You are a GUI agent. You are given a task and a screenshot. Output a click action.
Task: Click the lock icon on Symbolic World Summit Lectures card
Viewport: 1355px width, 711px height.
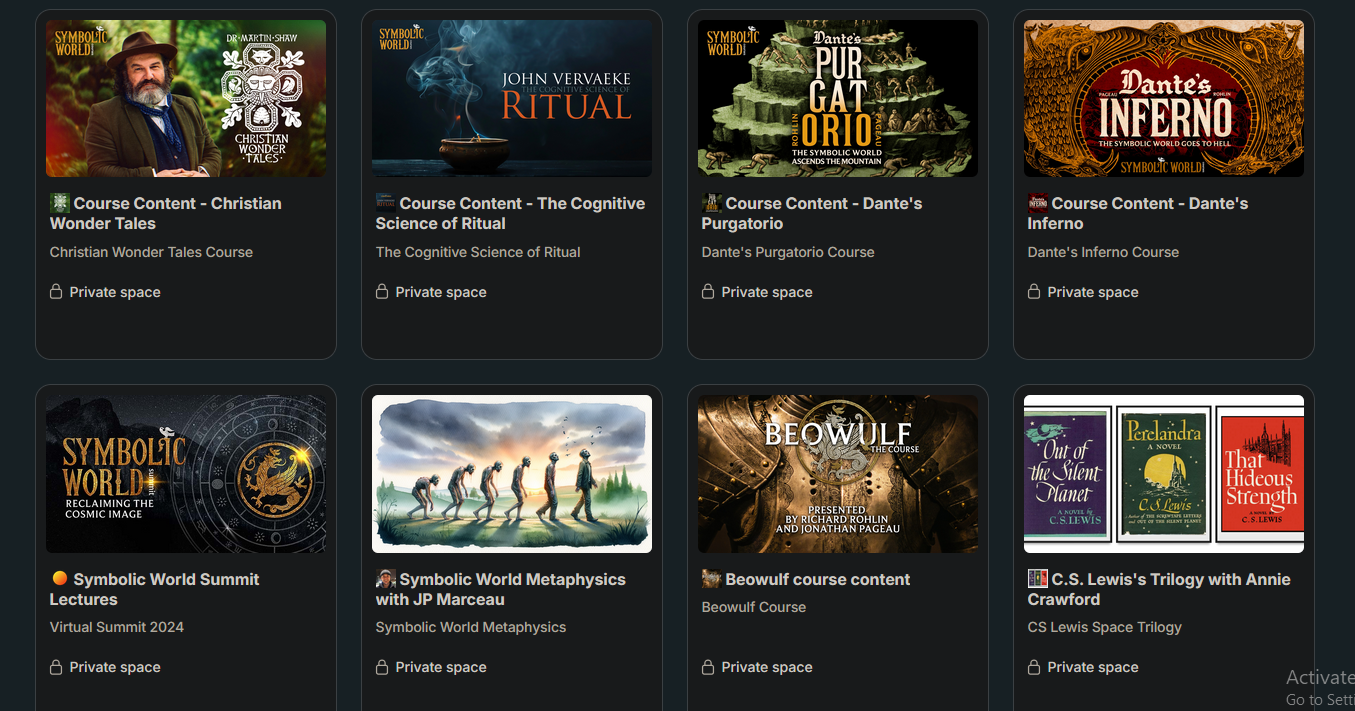click(56, 666)
